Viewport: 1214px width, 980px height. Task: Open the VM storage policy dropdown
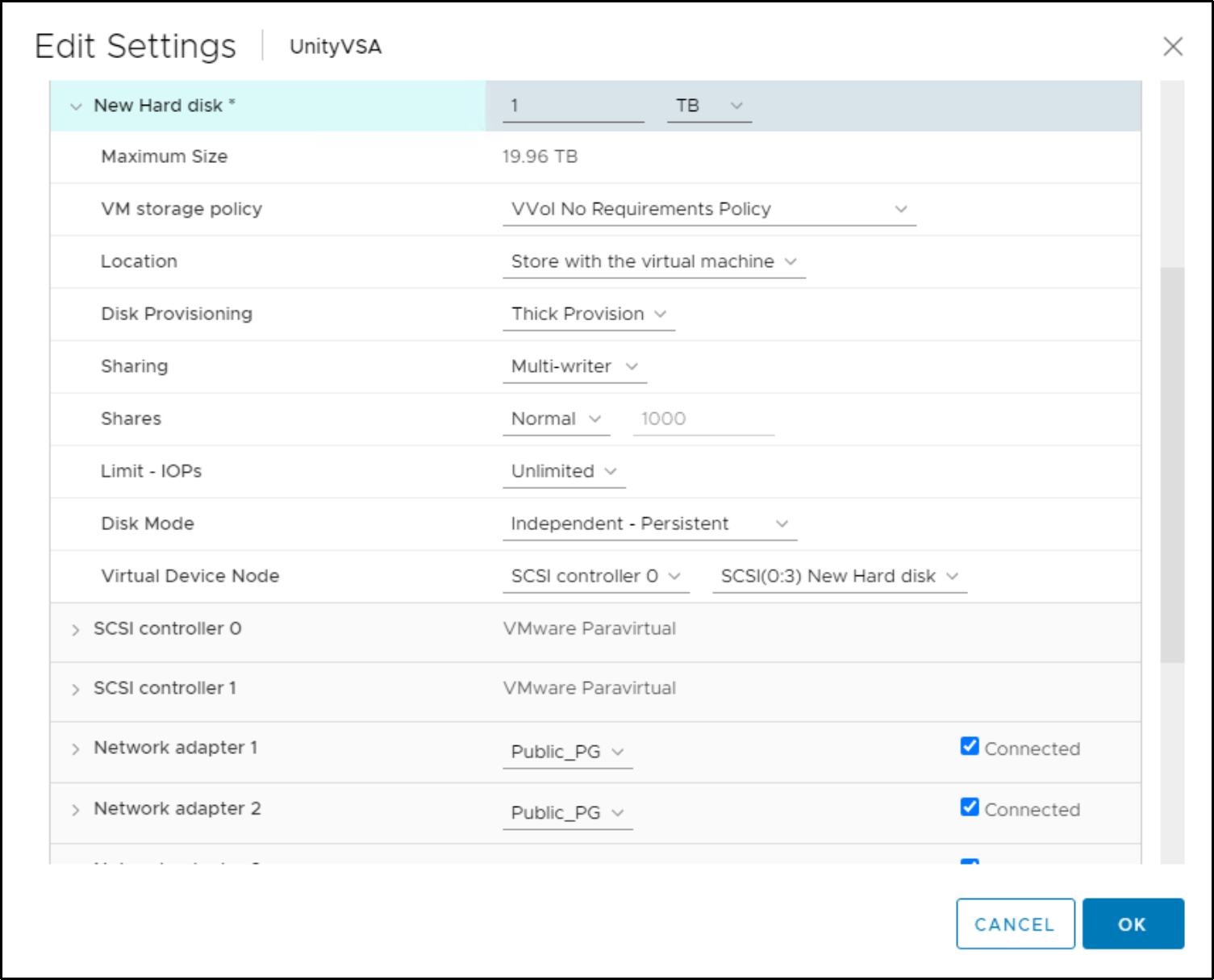[x=709, y=209]
